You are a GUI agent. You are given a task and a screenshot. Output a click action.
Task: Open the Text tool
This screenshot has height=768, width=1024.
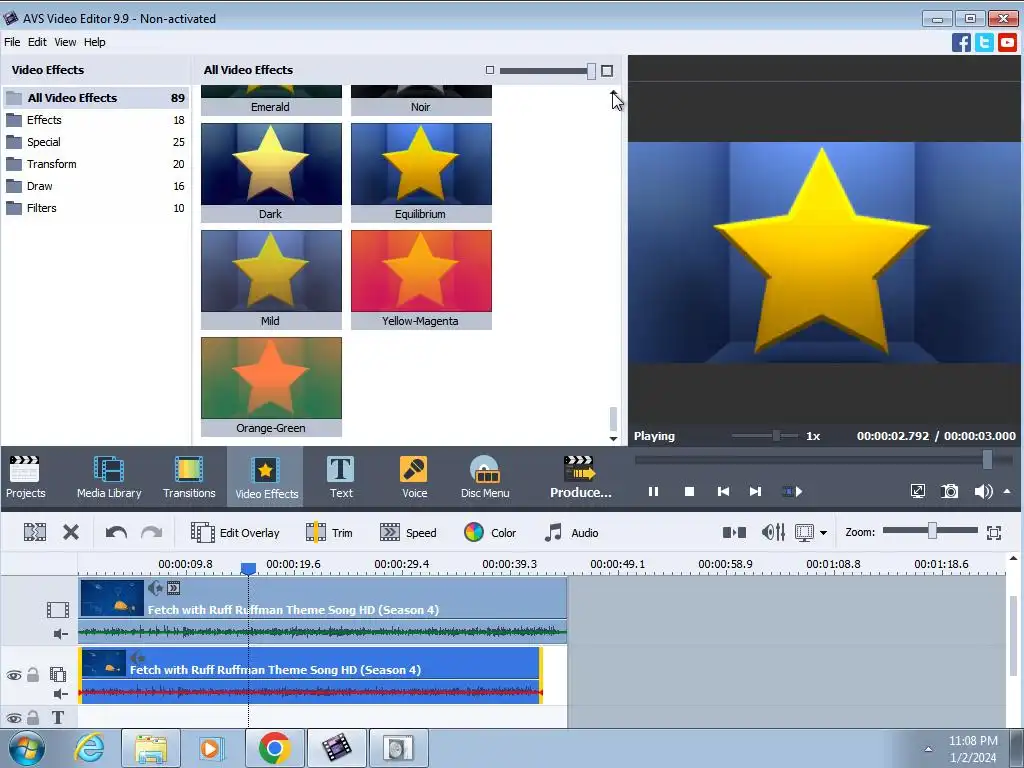pos(341,477)
